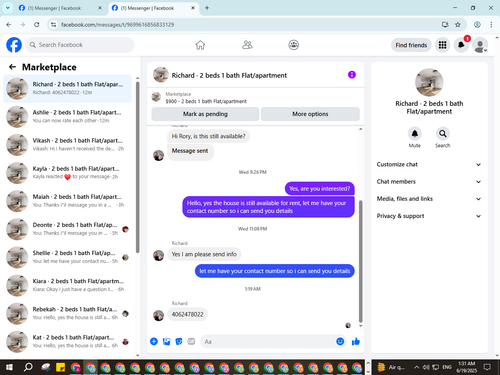Bookmark this page with star icon

[458, 24]
